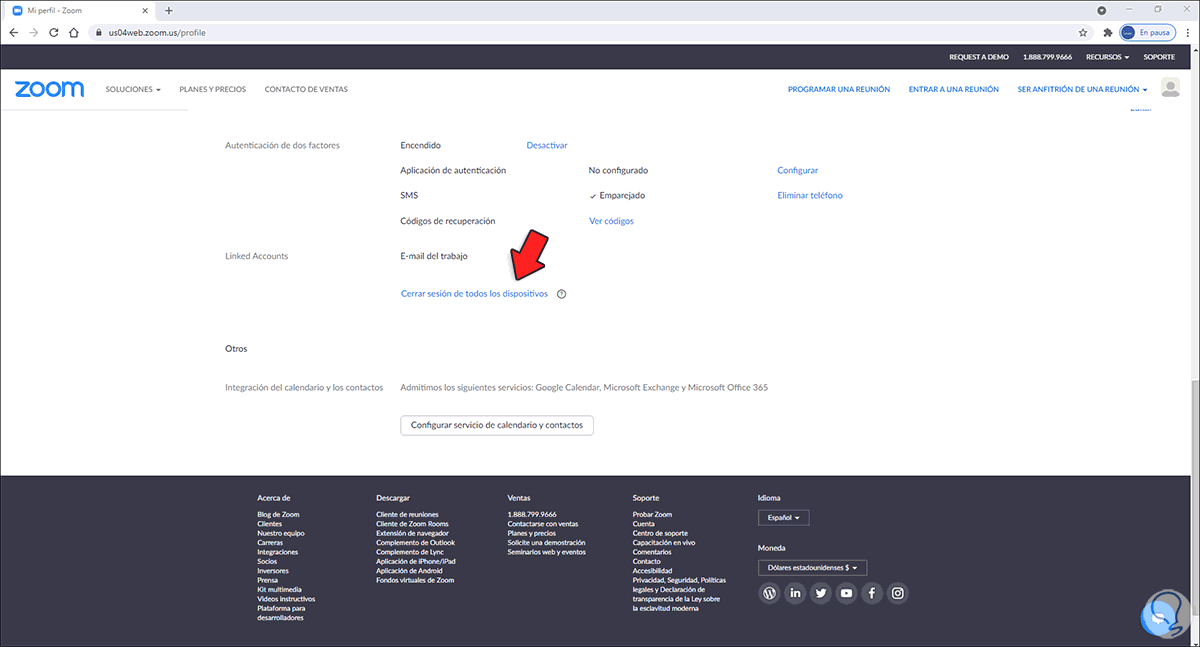Screen dimensions: 1200x647
Task: Click the help icon beside Cerrar sesión link
Action: click(x=561, y=294)
